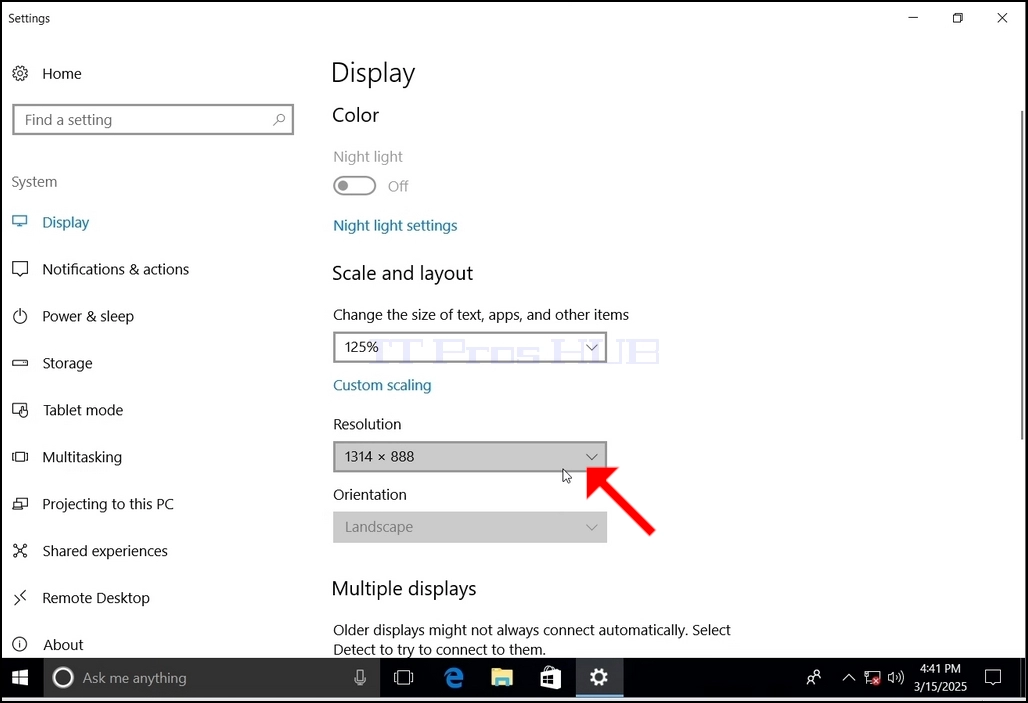1028x703 pixels.
Task: Open Task View from the taskbar
Action: tap(403, 677)
